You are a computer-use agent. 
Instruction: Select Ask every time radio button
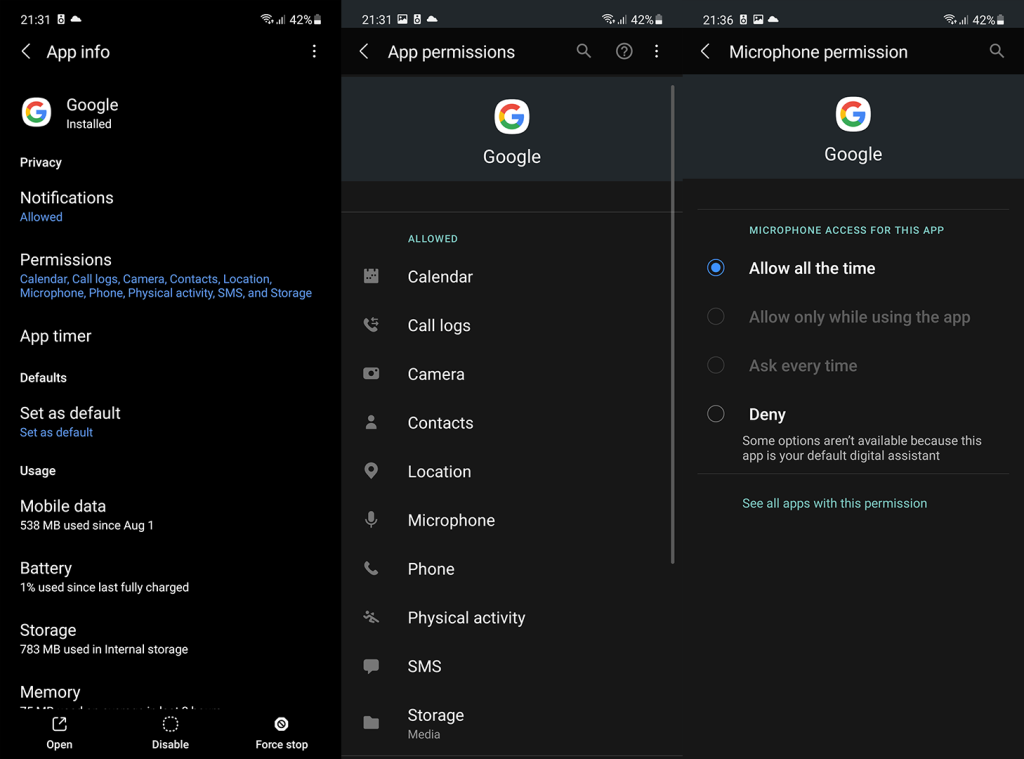pos(716,365)
